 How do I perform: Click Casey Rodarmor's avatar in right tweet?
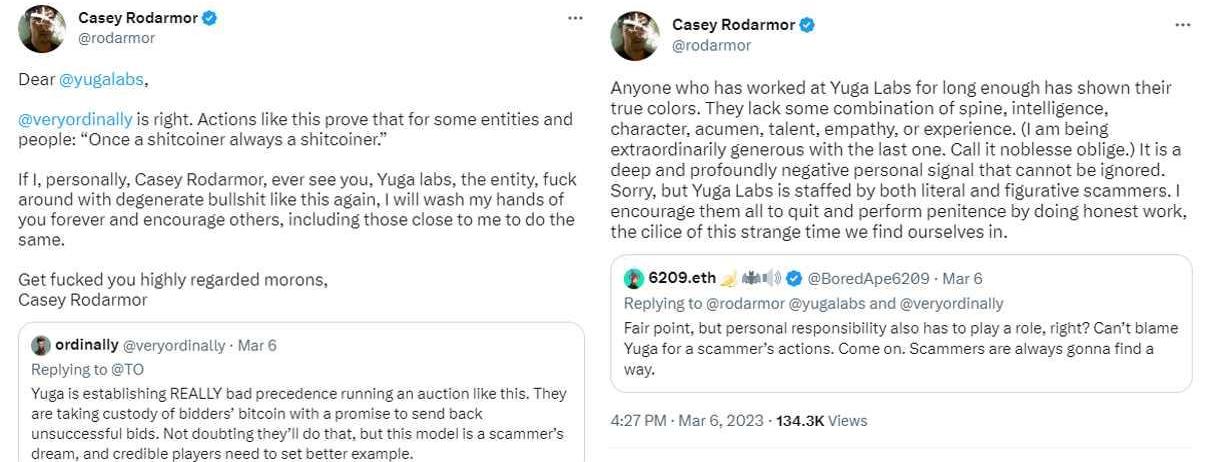pos(635,36)
